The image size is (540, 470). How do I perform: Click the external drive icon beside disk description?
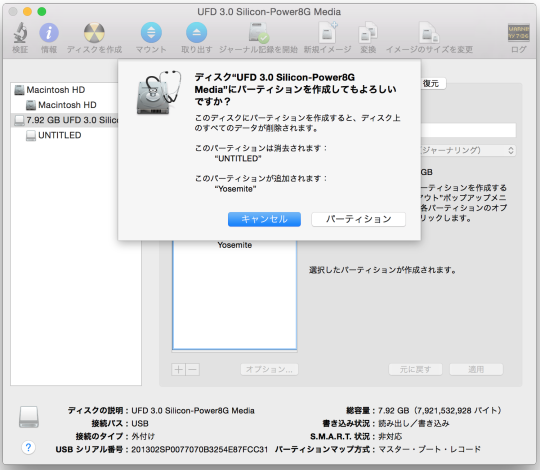(x=29, y=417)
